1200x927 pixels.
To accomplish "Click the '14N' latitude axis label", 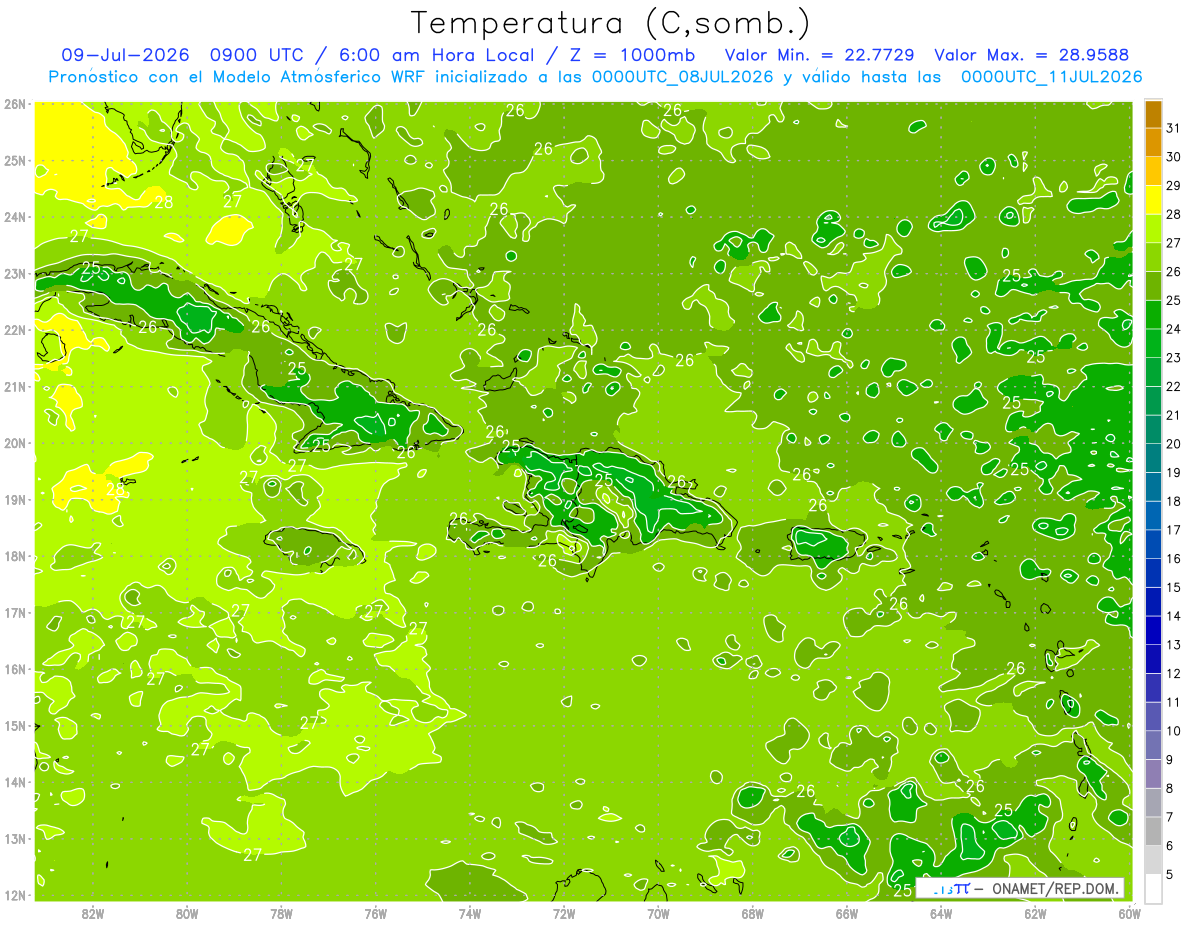I will pyautogui.click(x=14, y=782).
